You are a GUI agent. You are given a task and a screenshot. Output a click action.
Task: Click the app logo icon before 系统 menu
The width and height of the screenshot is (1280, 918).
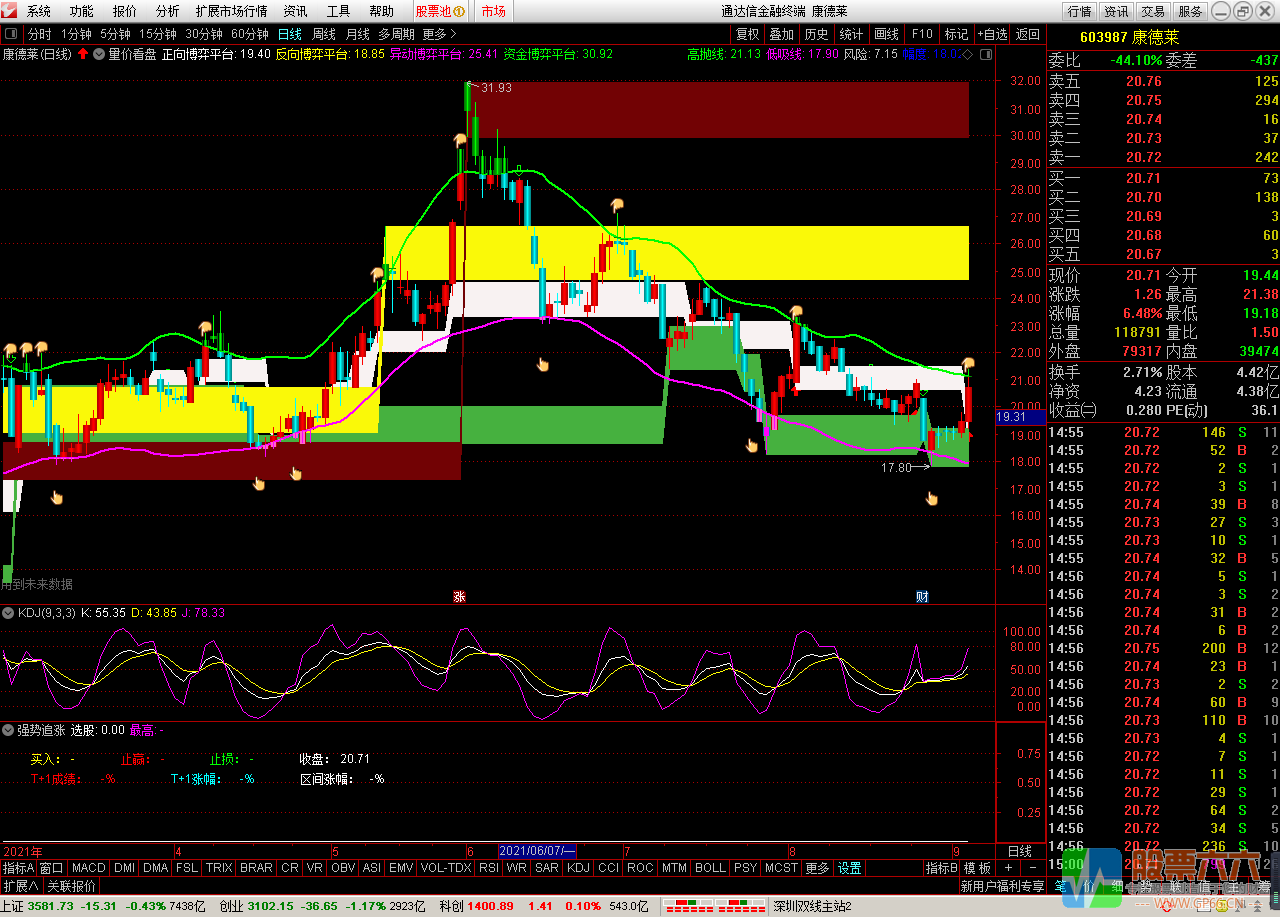[11, 11]
